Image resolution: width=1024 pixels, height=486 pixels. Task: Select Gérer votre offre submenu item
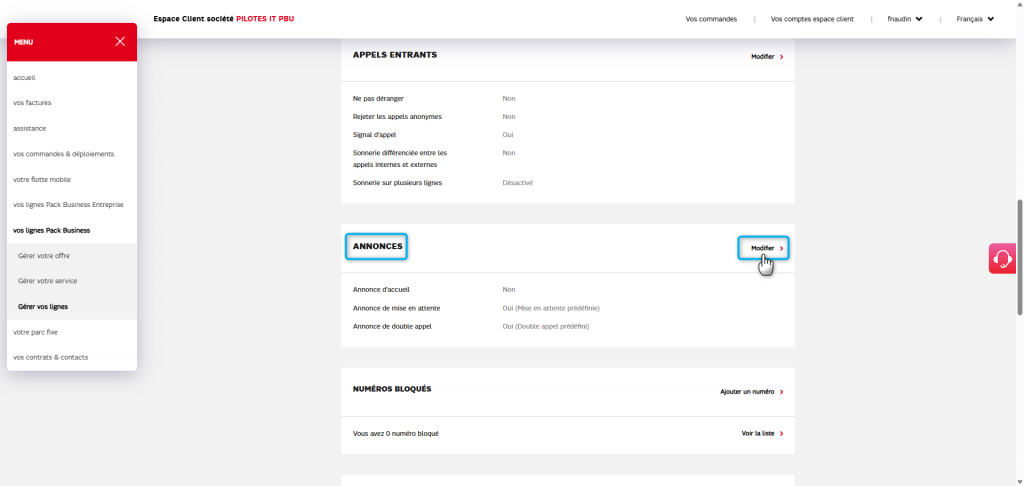click(x=44, y=256)
